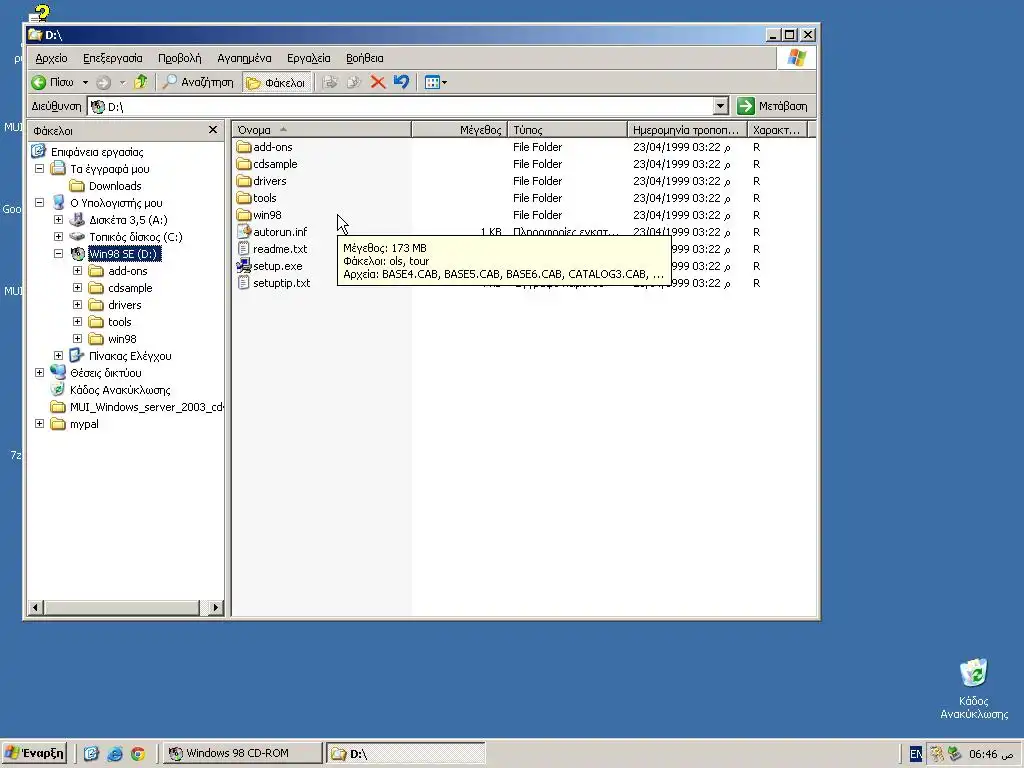Image resolution: width=1024 pixels, height=768 pixels.
Task: Click the blue Undo icon
Action: 401,82
